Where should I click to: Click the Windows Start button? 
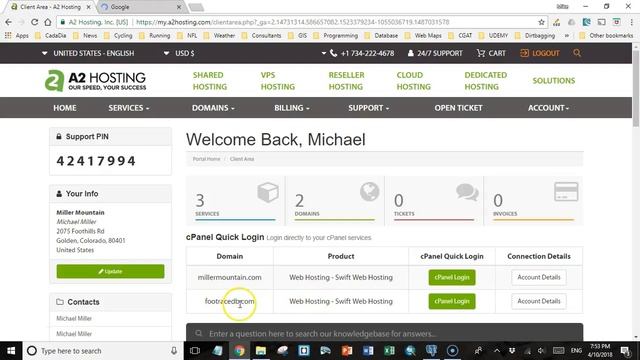(x=11, y=351)
